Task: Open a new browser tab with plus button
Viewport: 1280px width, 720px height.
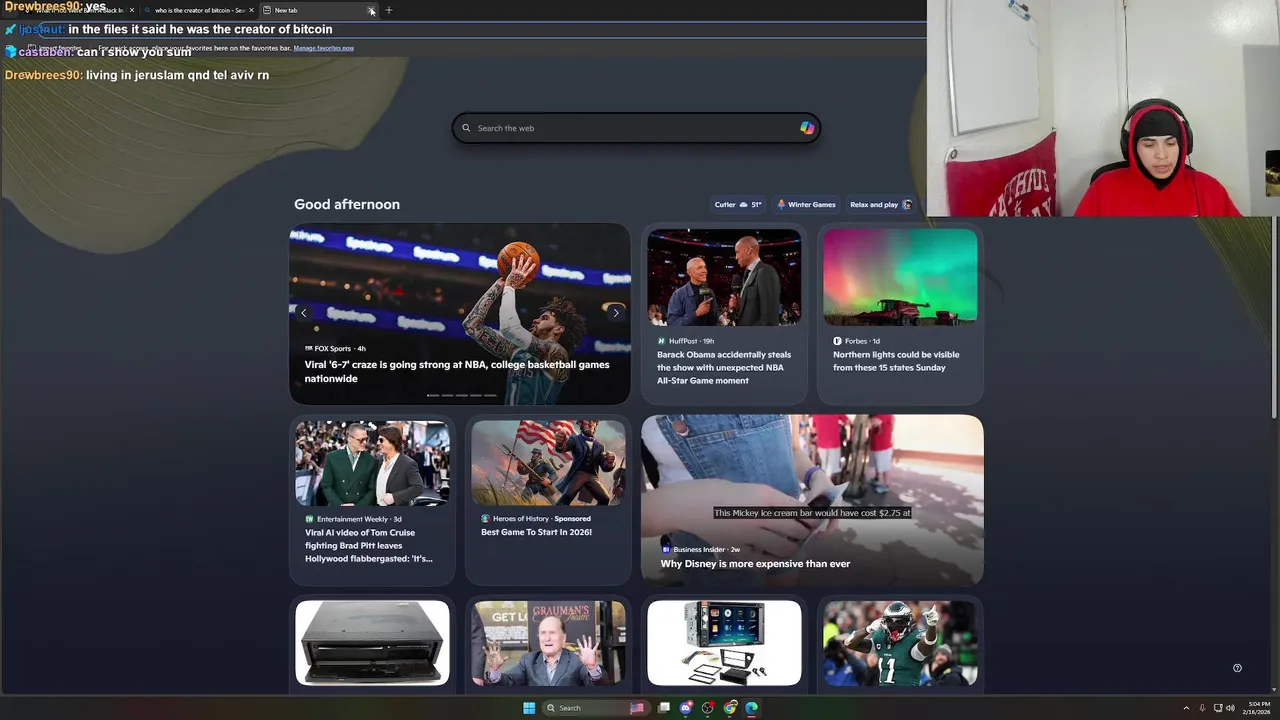Action: [389, 10]
